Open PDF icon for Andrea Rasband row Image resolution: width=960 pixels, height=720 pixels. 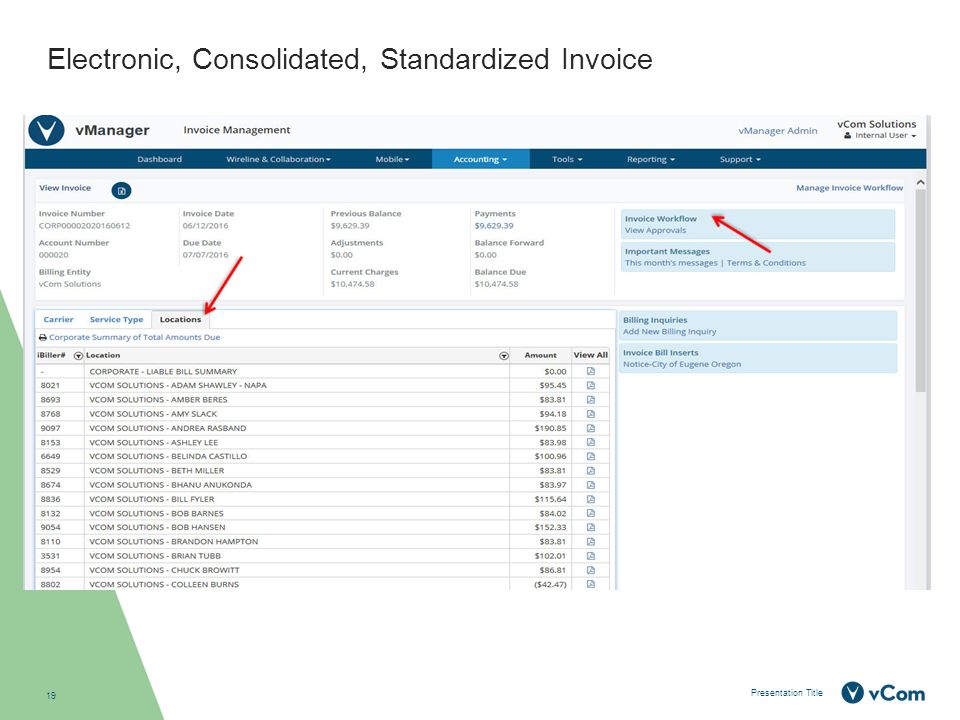tap(591, 428)
